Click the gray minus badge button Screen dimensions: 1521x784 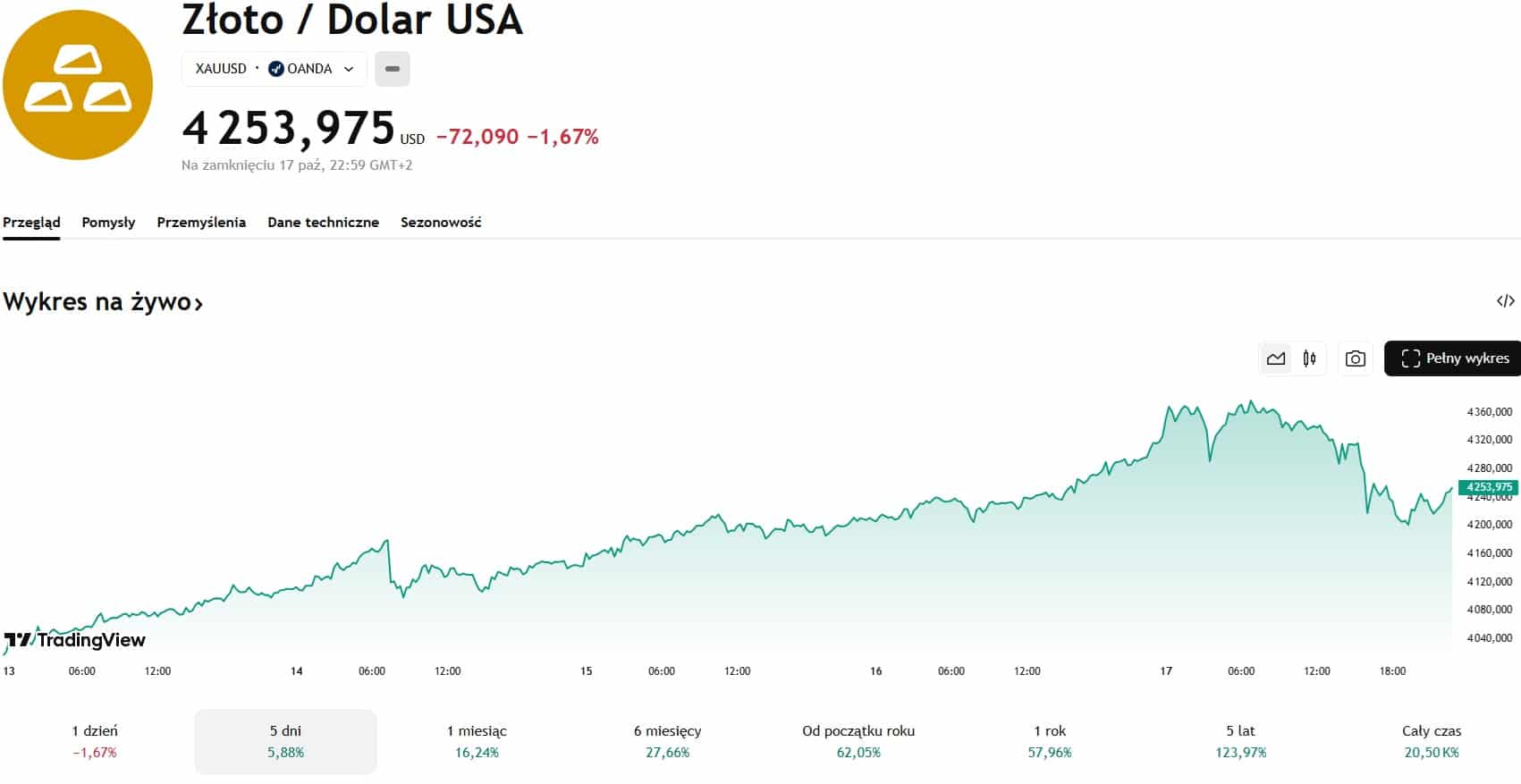393,69
